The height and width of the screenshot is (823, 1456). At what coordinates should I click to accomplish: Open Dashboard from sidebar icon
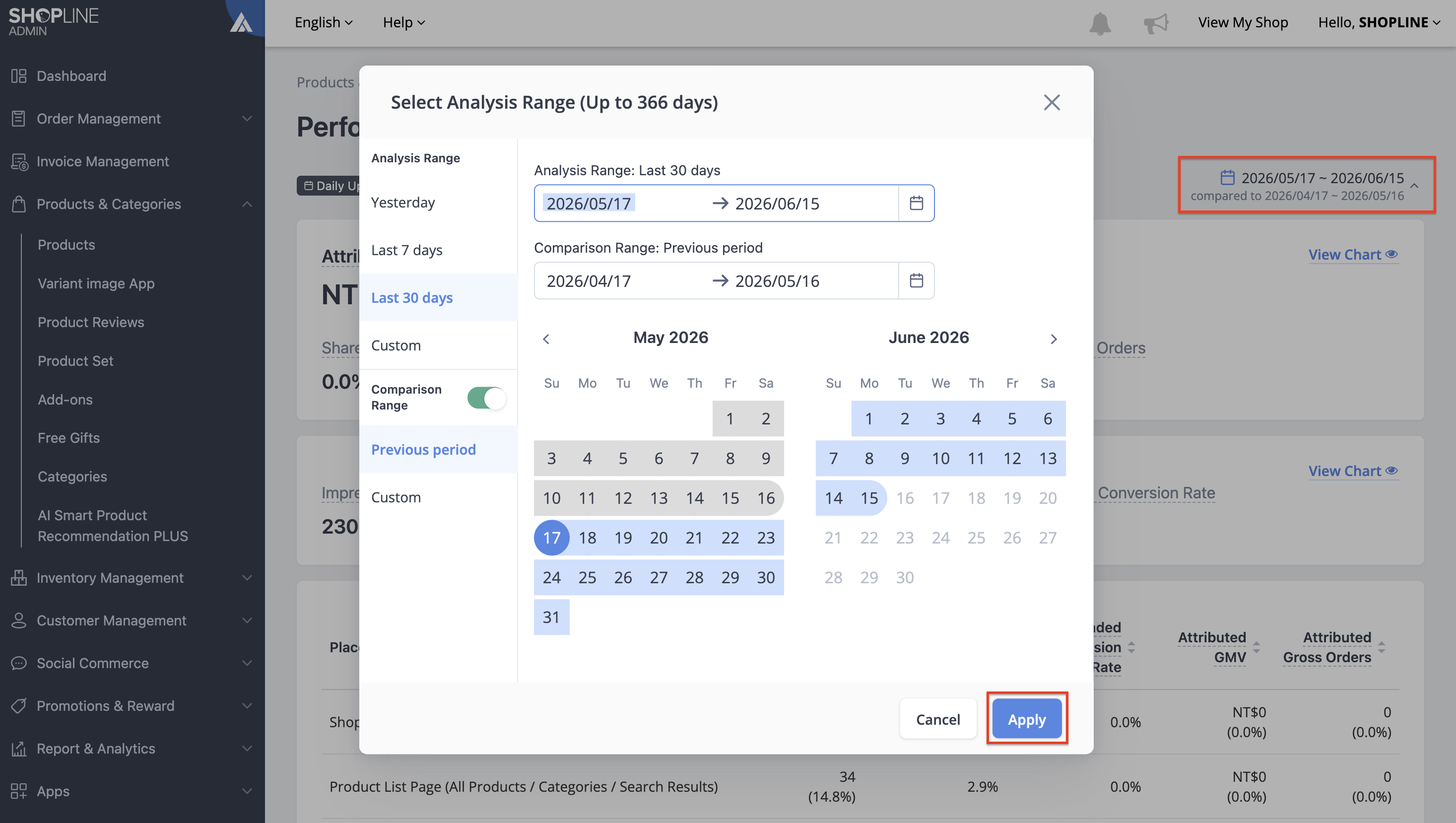19,76
